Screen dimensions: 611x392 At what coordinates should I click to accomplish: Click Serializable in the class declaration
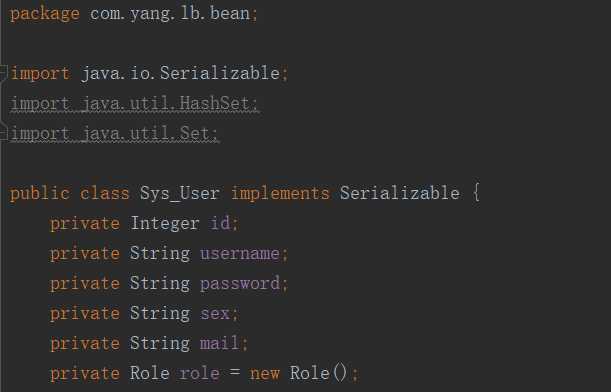[x=400, y=193]
